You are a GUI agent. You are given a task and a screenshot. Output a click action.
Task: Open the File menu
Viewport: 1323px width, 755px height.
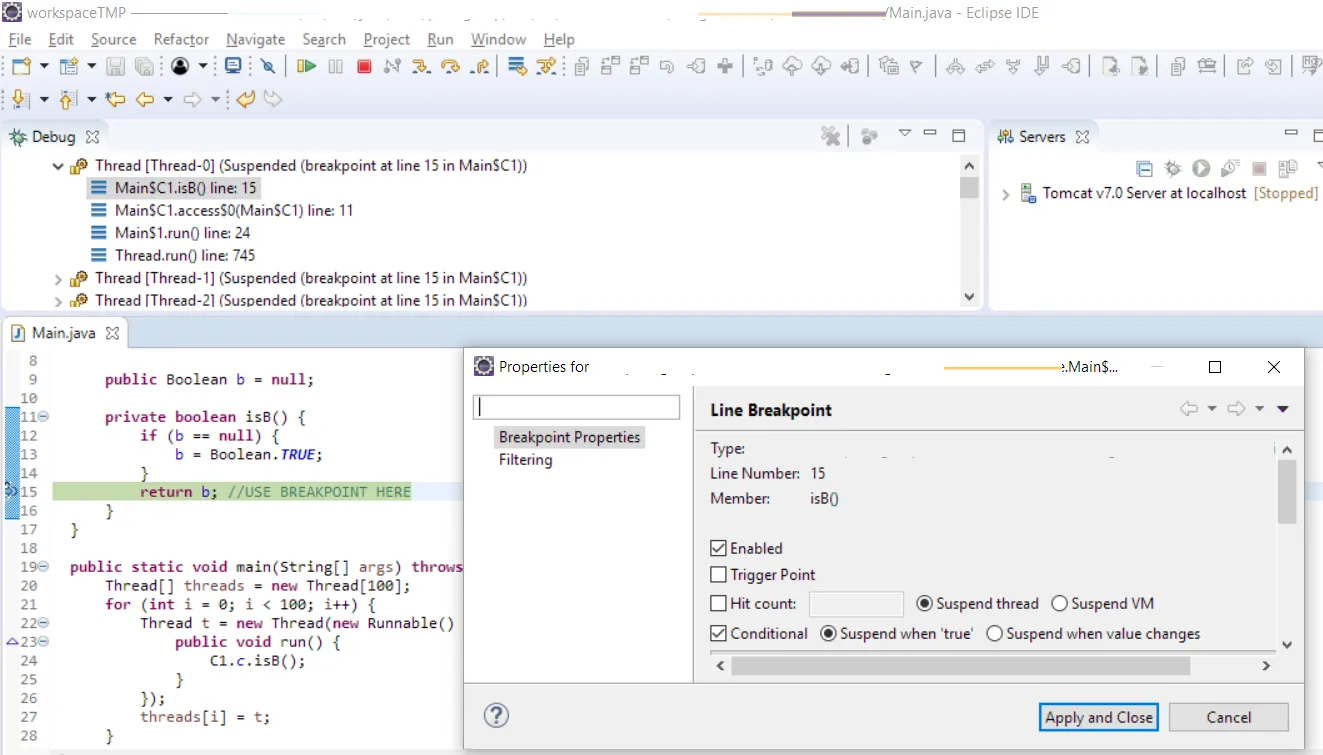point(20,39)
